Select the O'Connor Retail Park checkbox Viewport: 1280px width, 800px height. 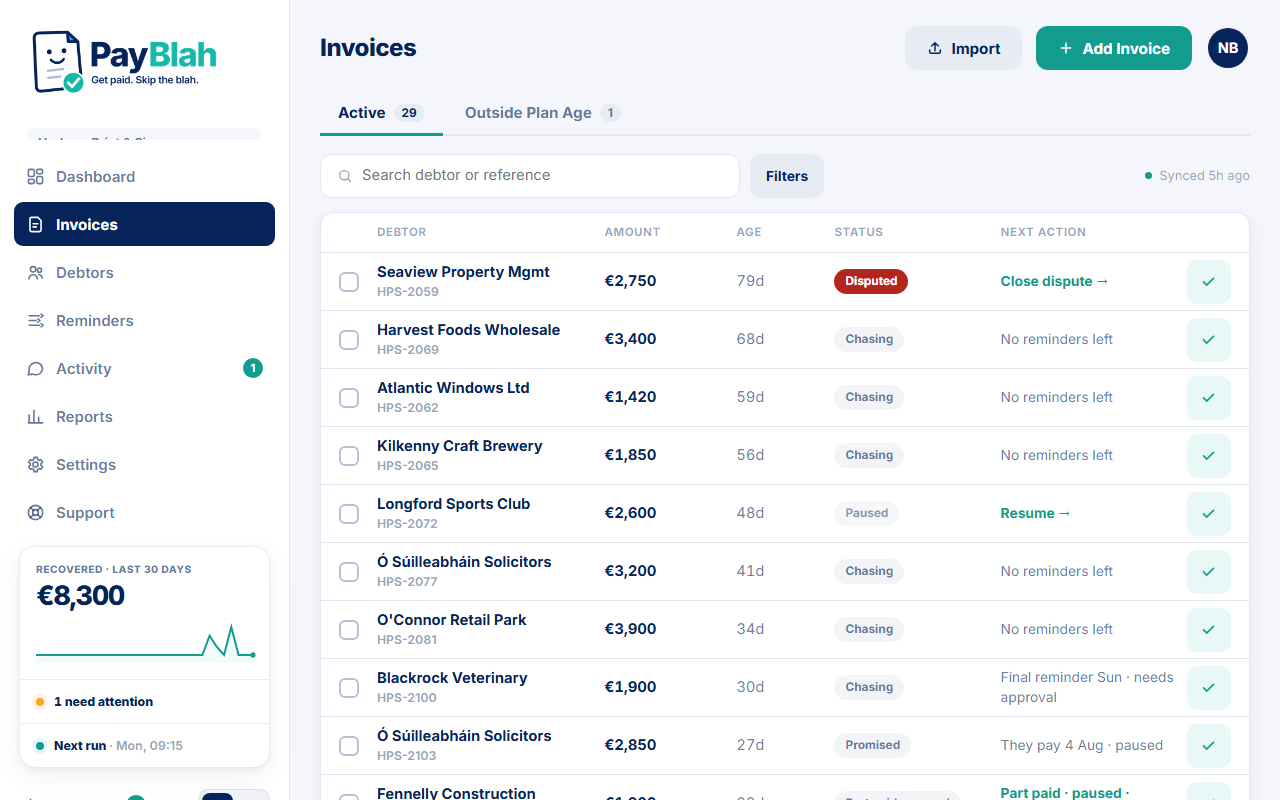point(349,630)
